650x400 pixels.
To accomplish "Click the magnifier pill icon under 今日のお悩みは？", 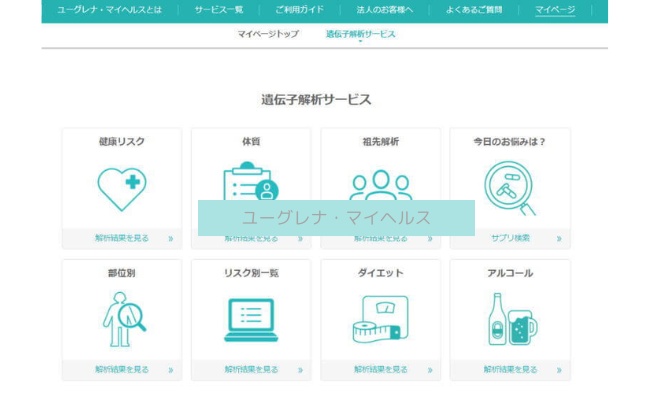I will point(510,188).
